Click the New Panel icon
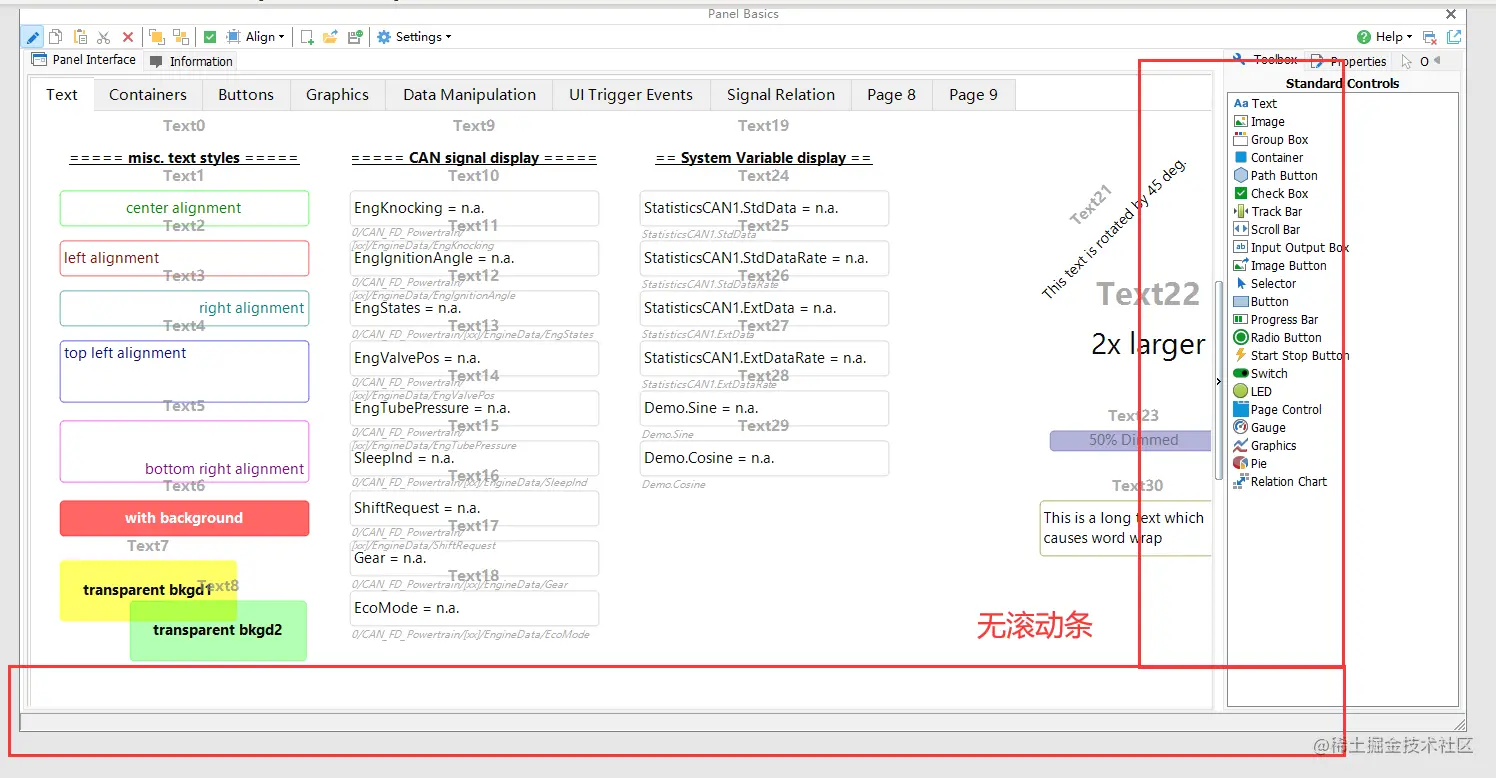This screenshot has height=778, width=1496. pos(308,37)
